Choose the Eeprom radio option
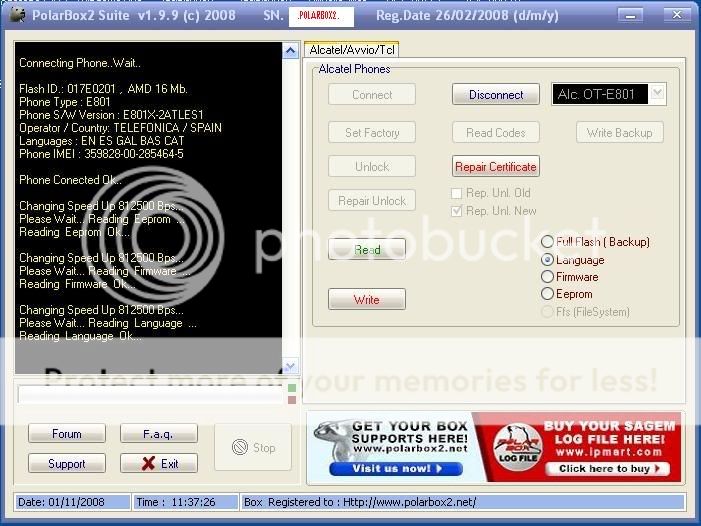 (x=547, y=294)
